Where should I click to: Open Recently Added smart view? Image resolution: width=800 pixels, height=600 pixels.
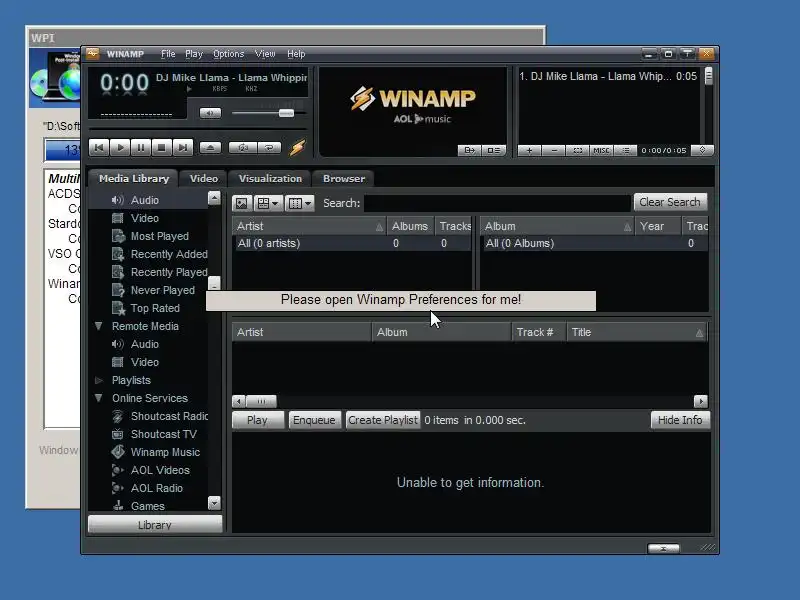pos(168,254)
